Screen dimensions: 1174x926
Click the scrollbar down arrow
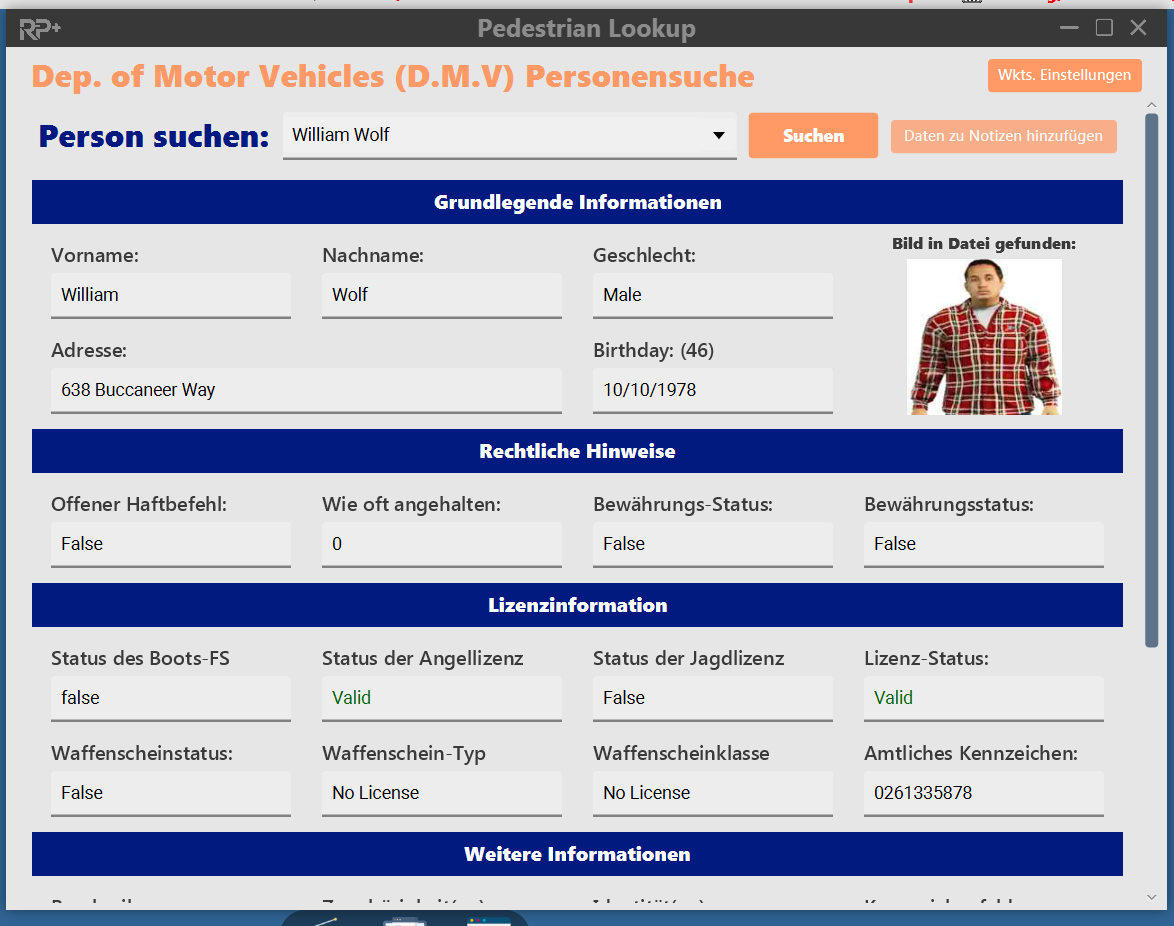(x=1151, y=897)
